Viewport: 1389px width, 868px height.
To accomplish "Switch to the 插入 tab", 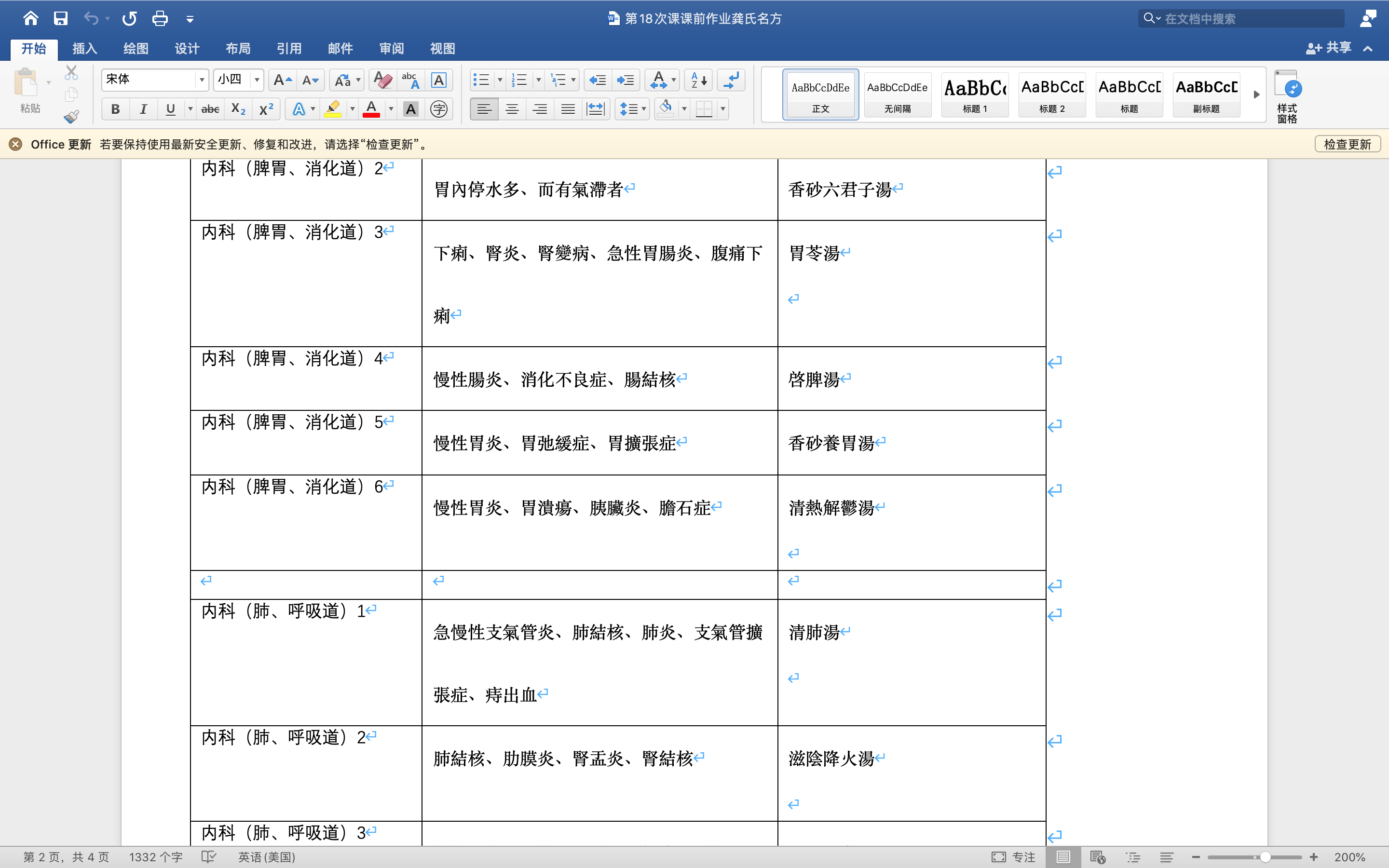I will pos(85,49).
